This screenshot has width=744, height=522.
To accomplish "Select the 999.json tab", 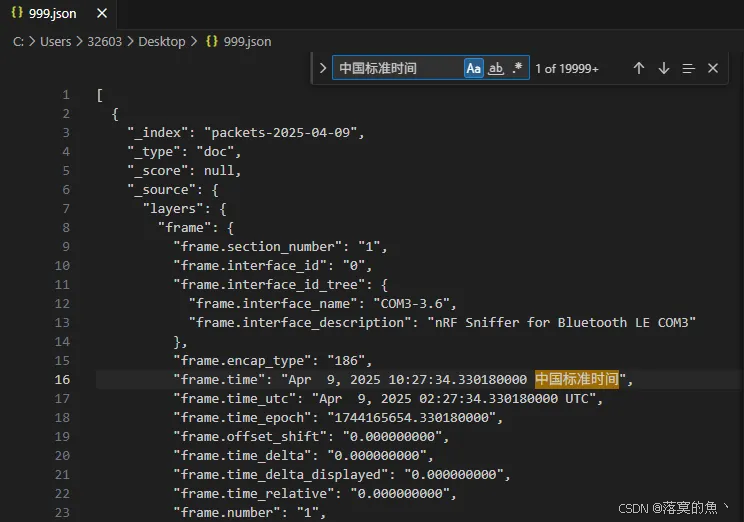I will [58, 14].
